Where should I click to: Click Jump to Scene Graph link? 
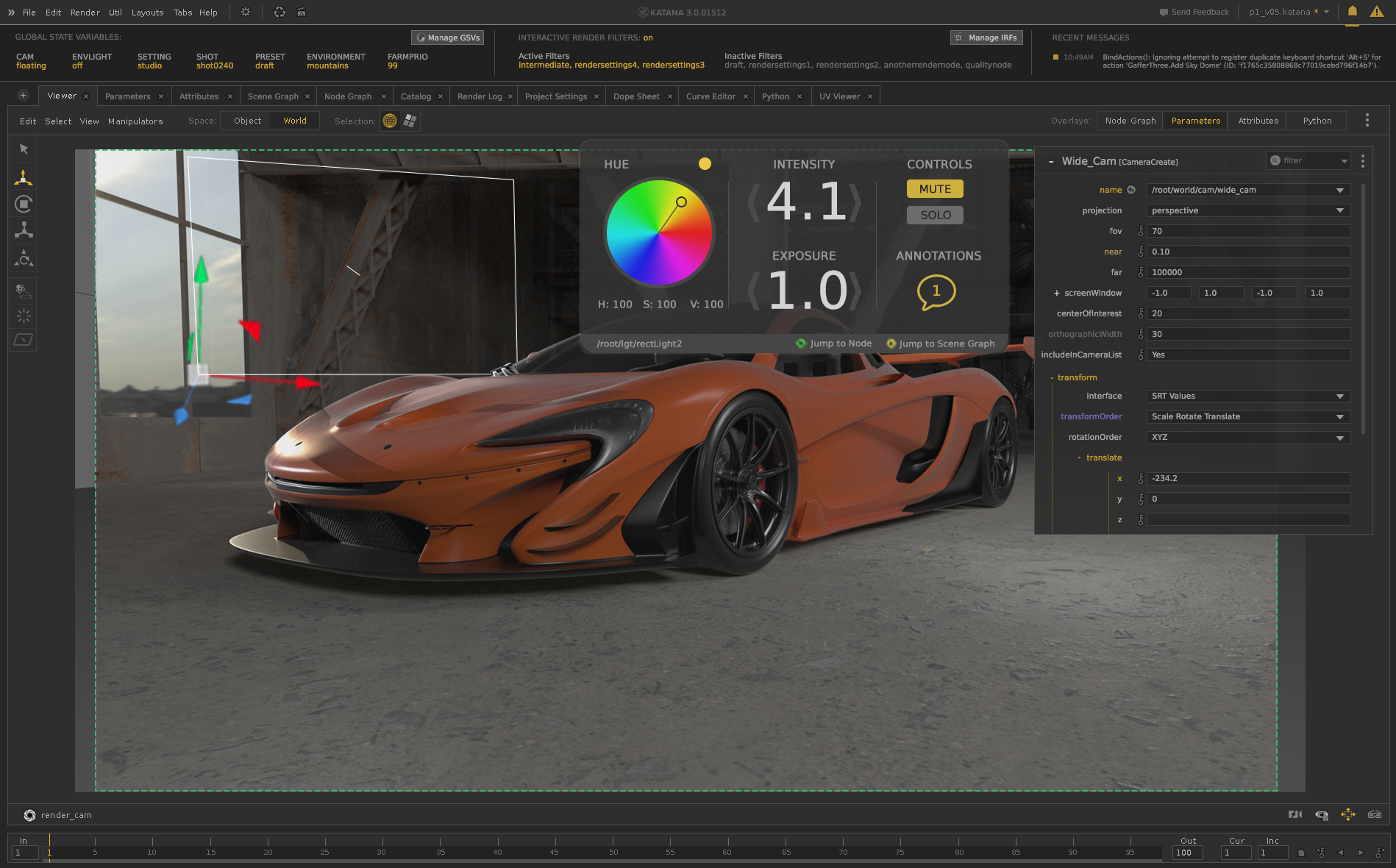946,344
